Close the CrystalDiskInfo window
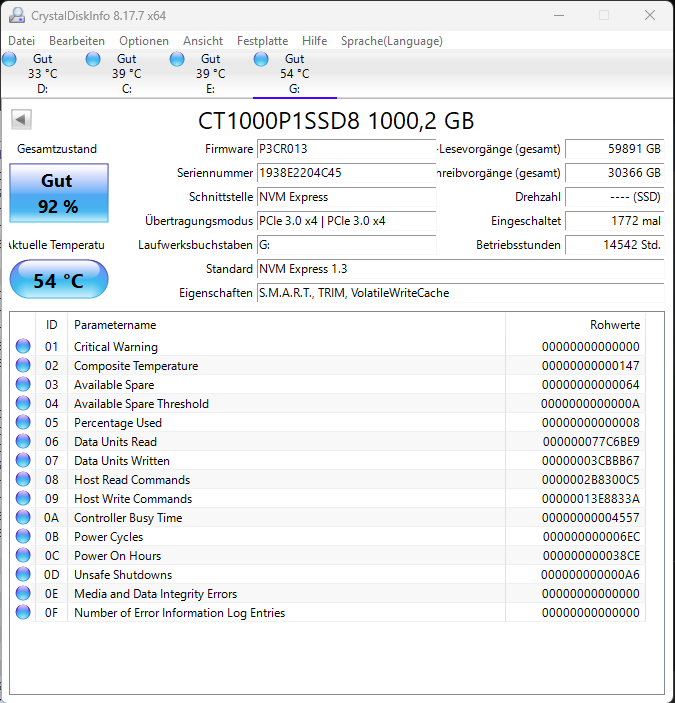Viewport: 675px width, 703px height. pos(650,15)
